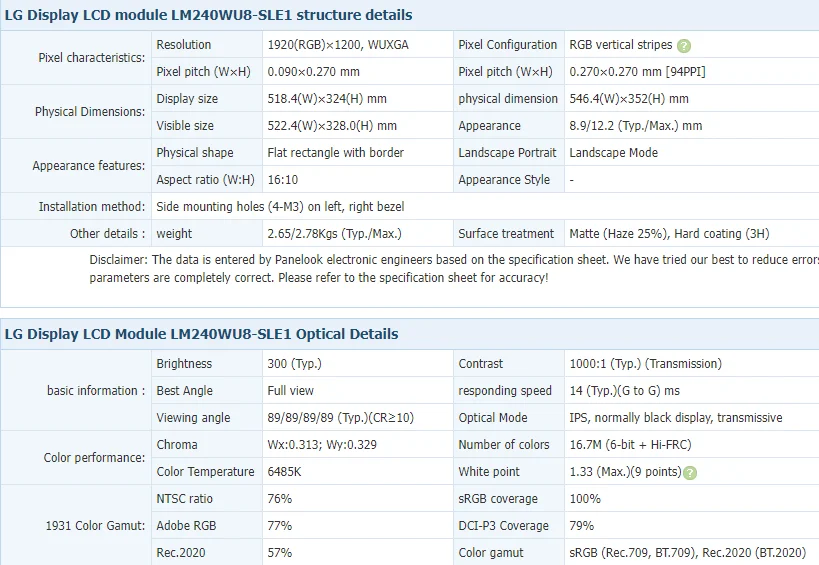Click the NTSC ratio value 76%

click(279, 499)
